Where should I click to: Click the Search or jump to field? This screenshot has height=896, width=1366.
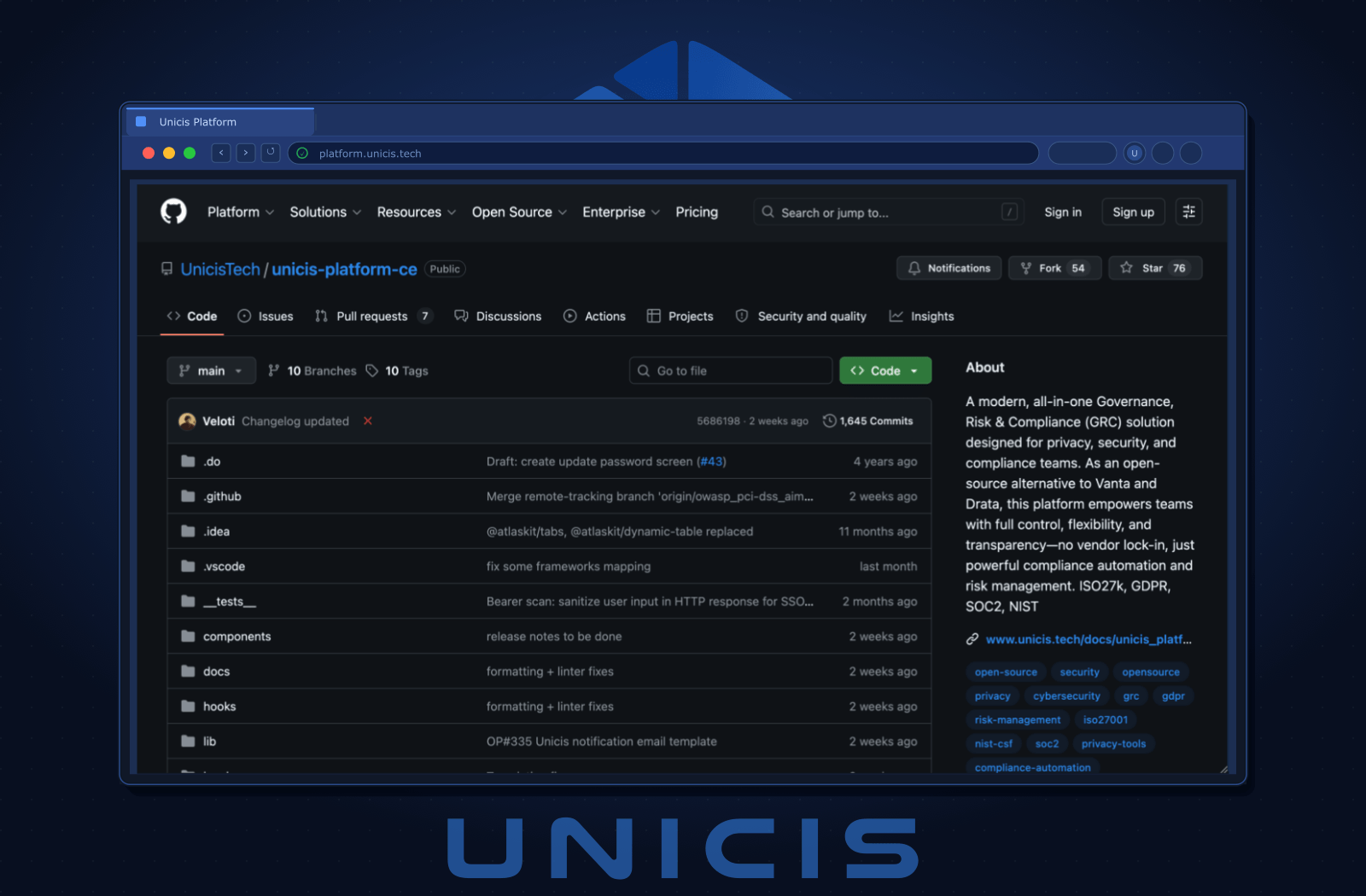pos(890,212)
